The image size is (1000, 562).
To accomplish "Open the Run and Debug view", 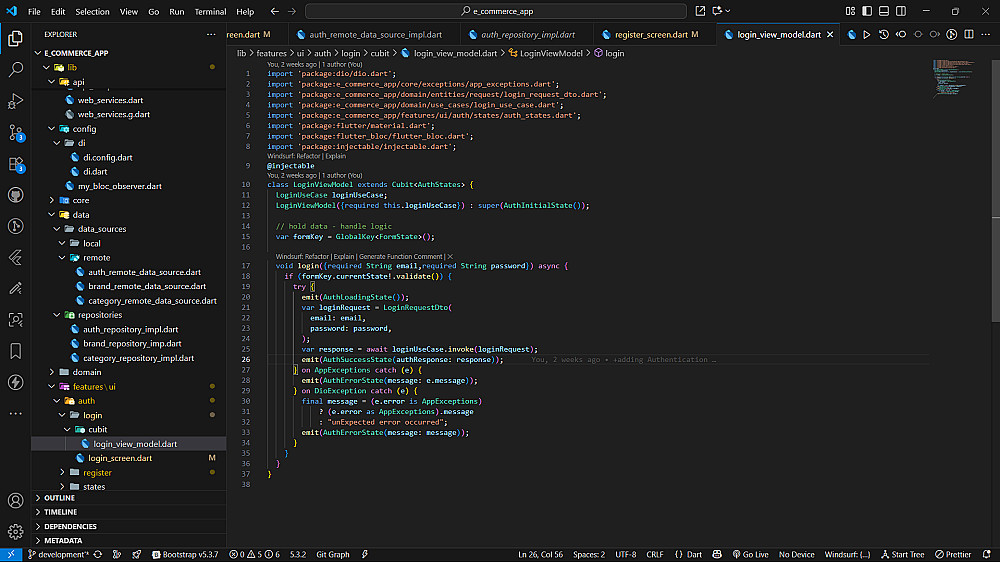I will coord(16,101).
